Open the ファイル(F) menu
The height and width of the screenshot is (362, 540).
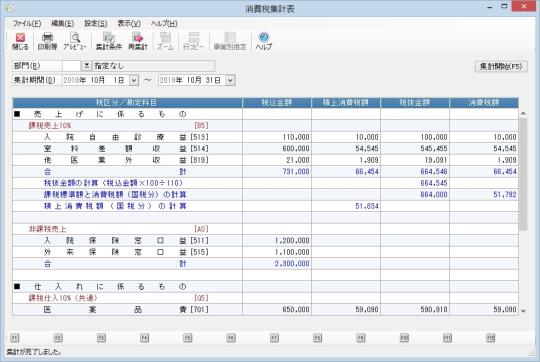tap(27, 23)
